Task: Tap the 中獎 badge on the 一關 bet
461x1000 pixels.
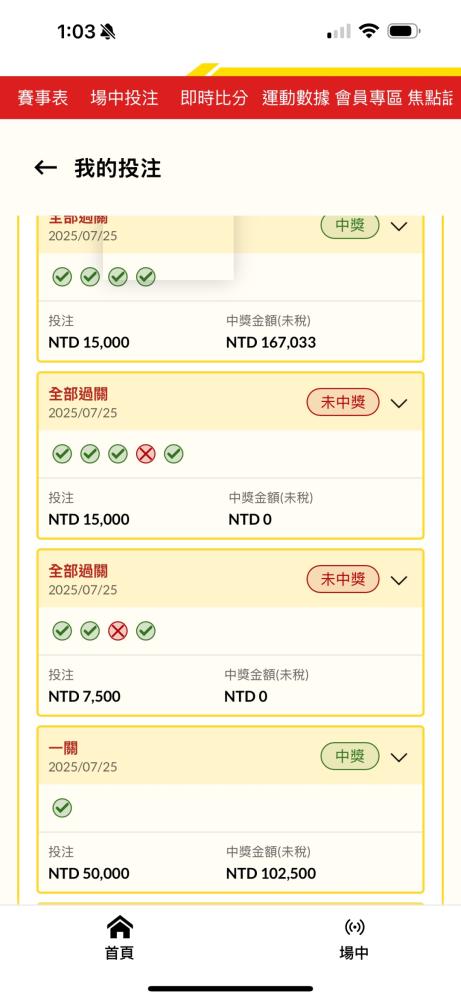Action: click(349, 756)
